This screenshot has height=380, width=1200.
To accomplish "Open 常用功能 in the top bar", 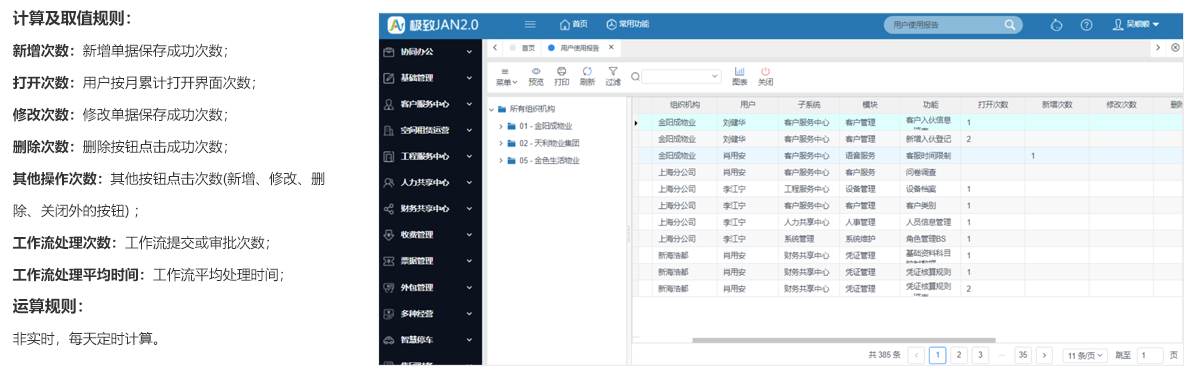I will (627, 24).
